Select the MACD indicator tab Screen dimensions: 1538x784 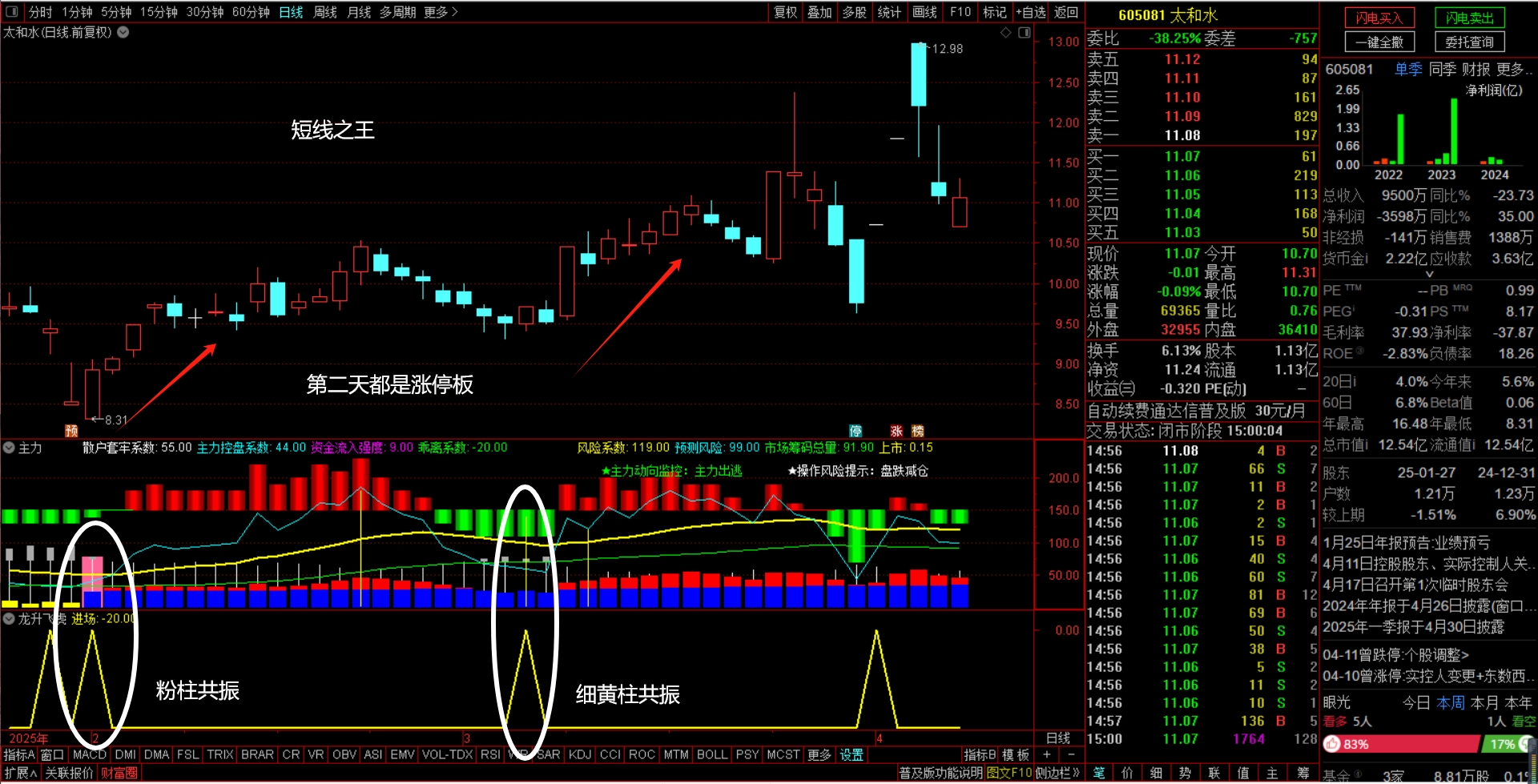(x=89, y=754)
